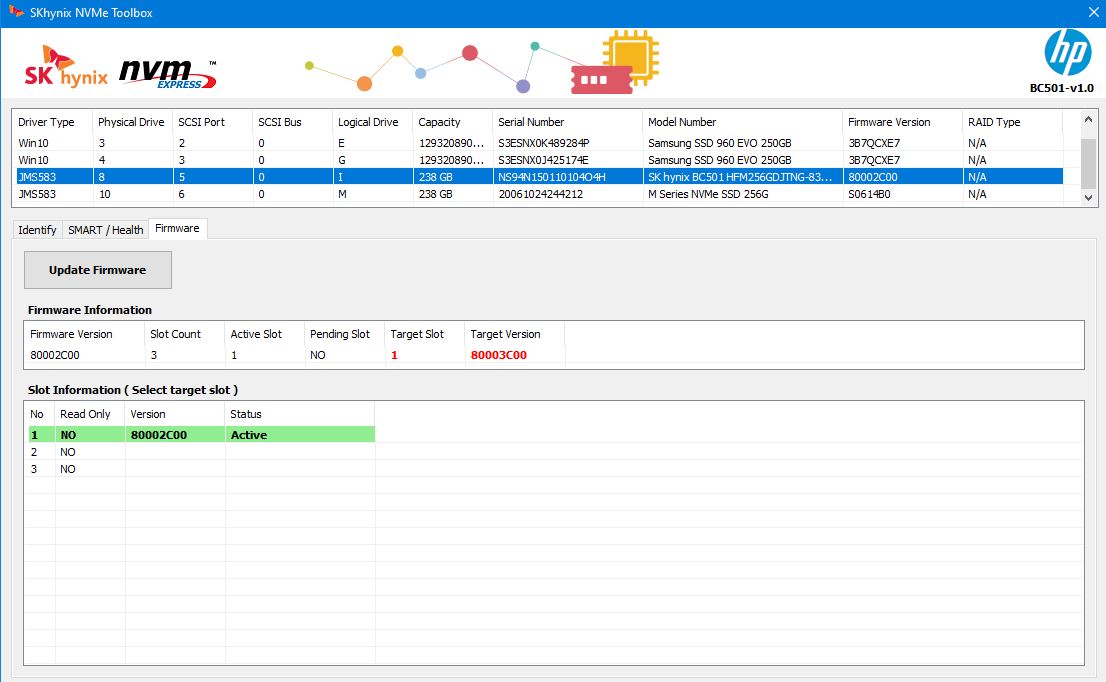Click the Active Slot column header
The image size is (1106, 682).
265,334
